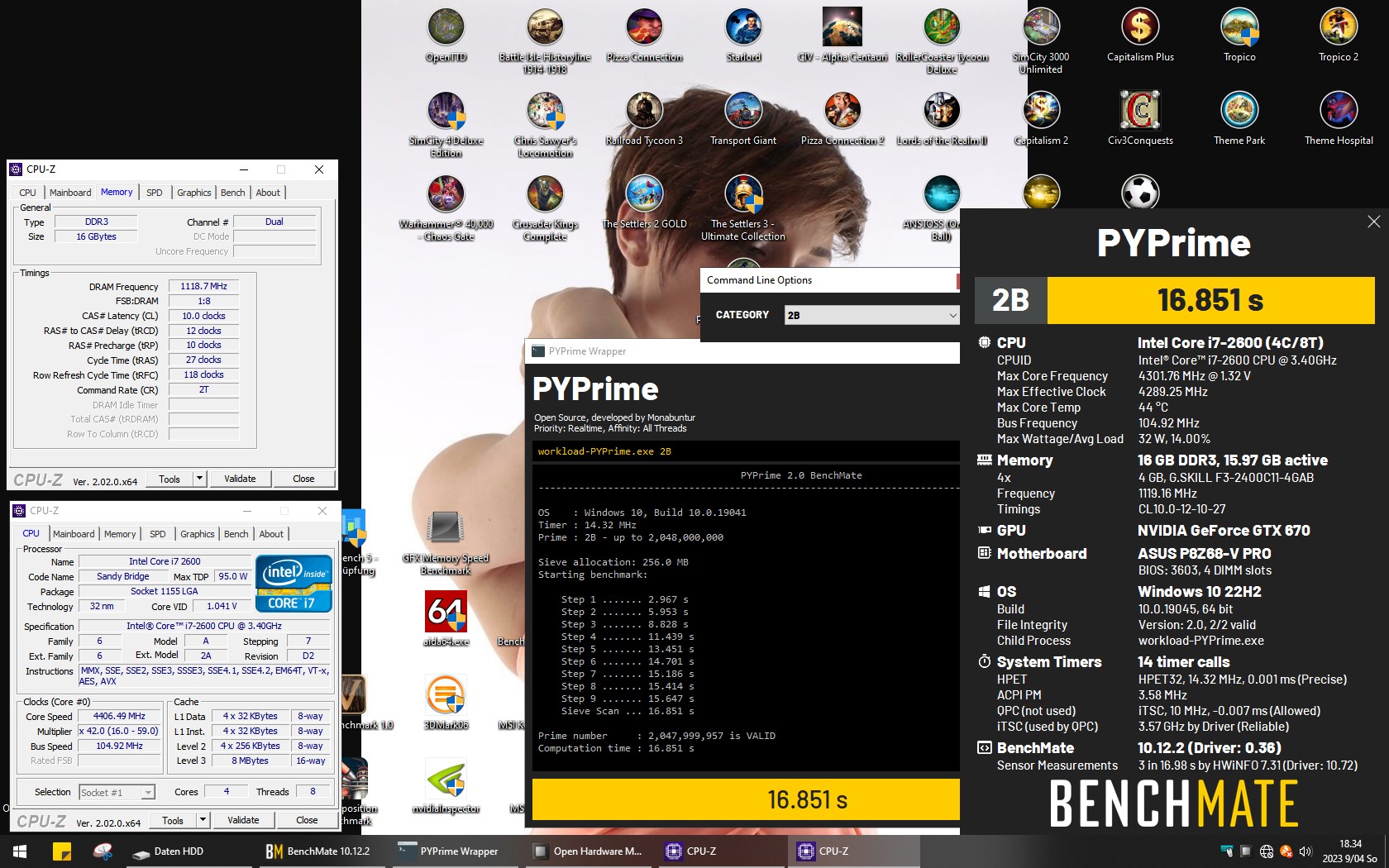
Task: Open Mainboard tab in upper CPU-Z window
Action: coord(70,193)
